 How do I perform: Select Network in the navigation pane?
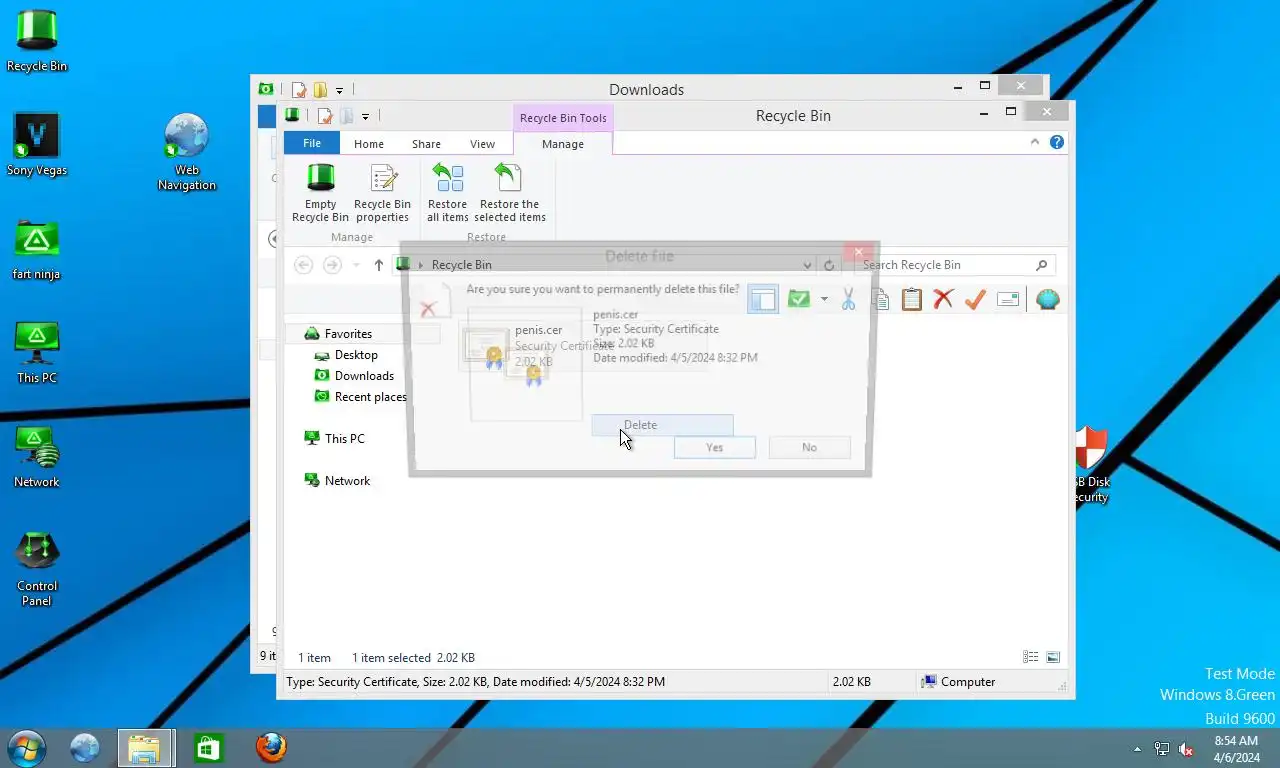[347, 481]
